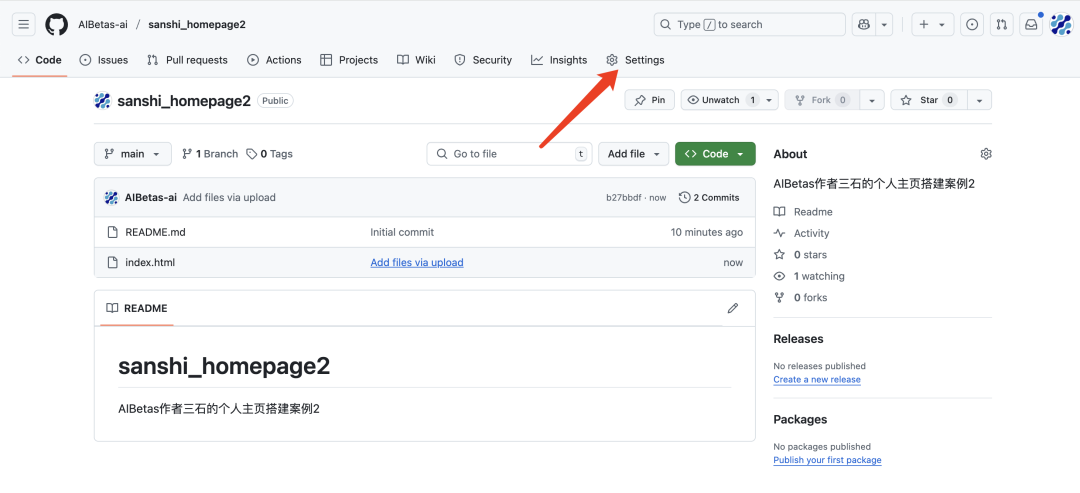The width and height of the screenshot is (1080, 493).
Task: Open the latest commit message Add files via upload
Action: coord(229,198)
